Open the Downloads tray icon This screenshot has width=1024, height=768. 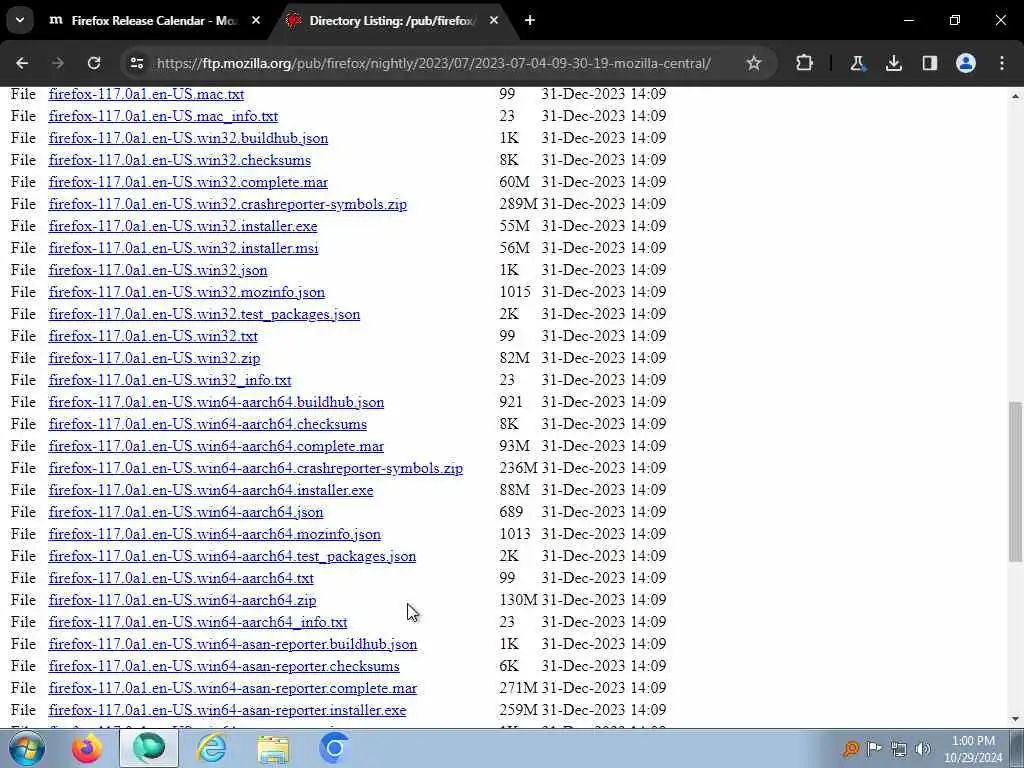893,63
